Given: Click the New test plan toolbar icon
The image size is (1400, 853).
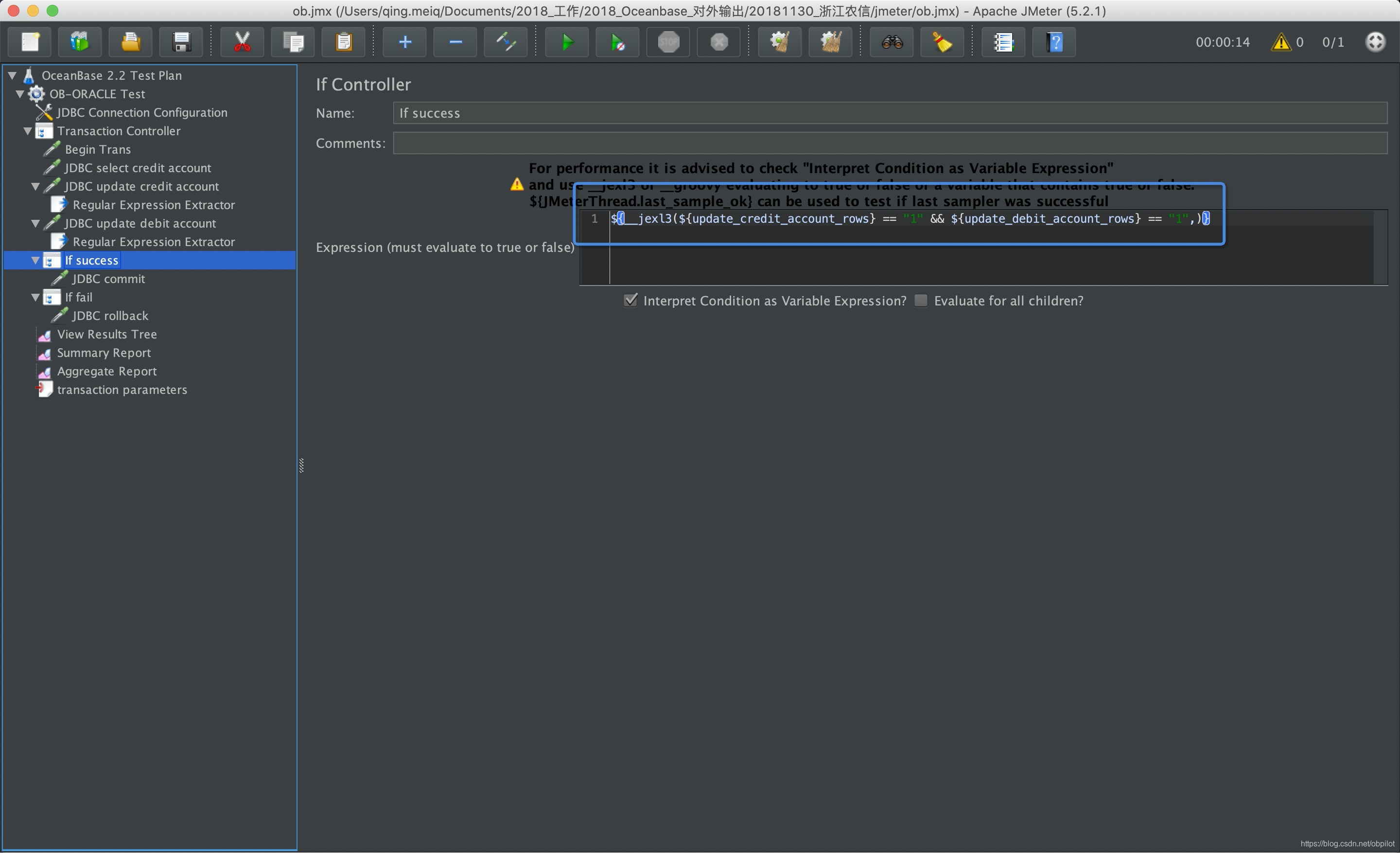Looking at the screenshot, I should click(30, 42).
